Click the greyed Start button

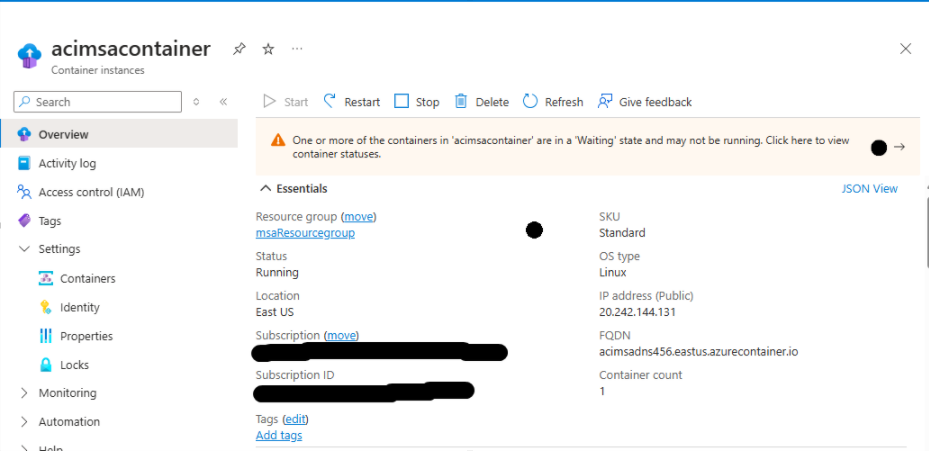[286, 102]
